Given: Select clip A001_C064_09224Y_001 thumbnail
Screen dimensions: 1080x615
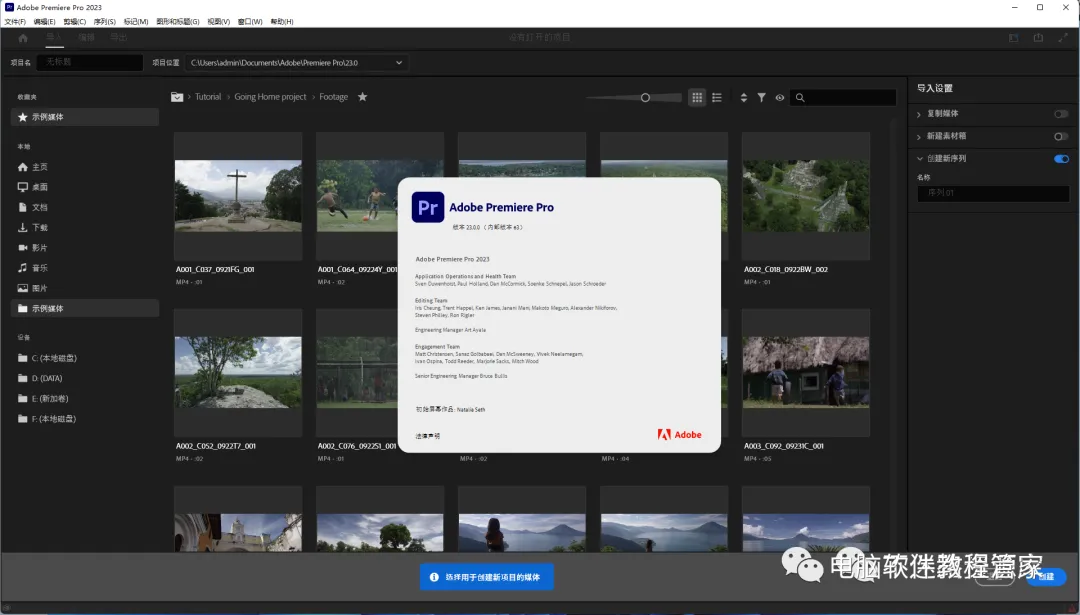Looking at the screenshot, I should 357,196.
